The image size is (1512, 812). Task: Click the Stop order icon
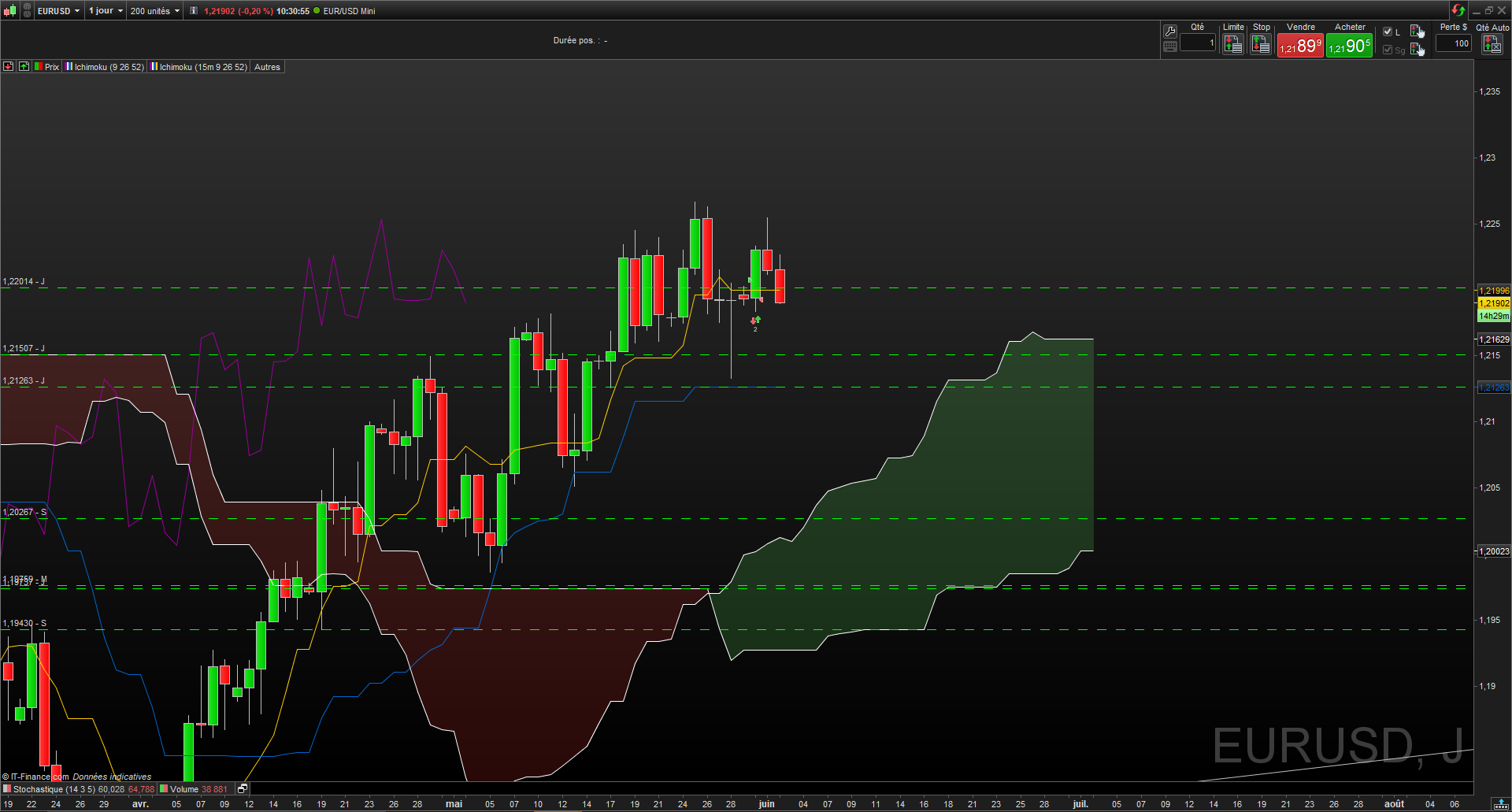pos(1261,46)
